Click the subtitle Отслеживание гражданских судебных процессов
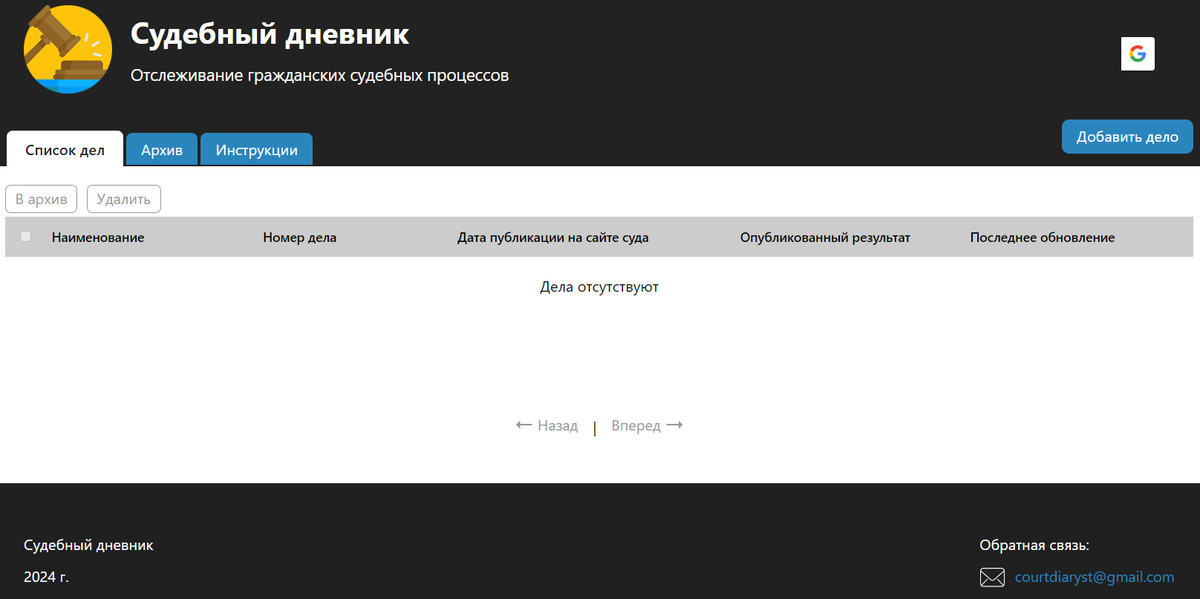 click(x=320, y=76)
